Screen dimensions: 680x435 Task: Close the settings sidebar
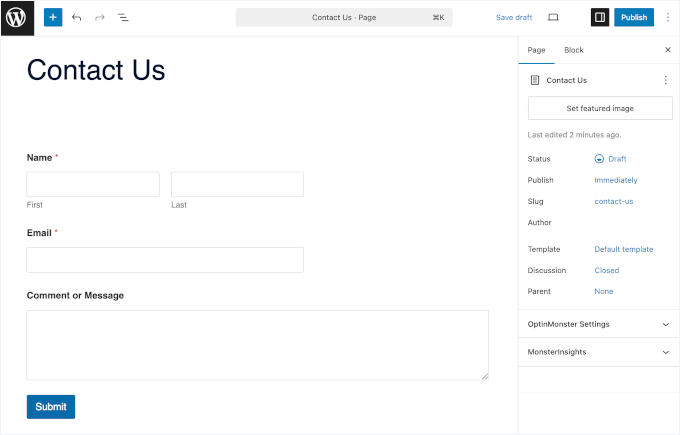tap(668, 49)
